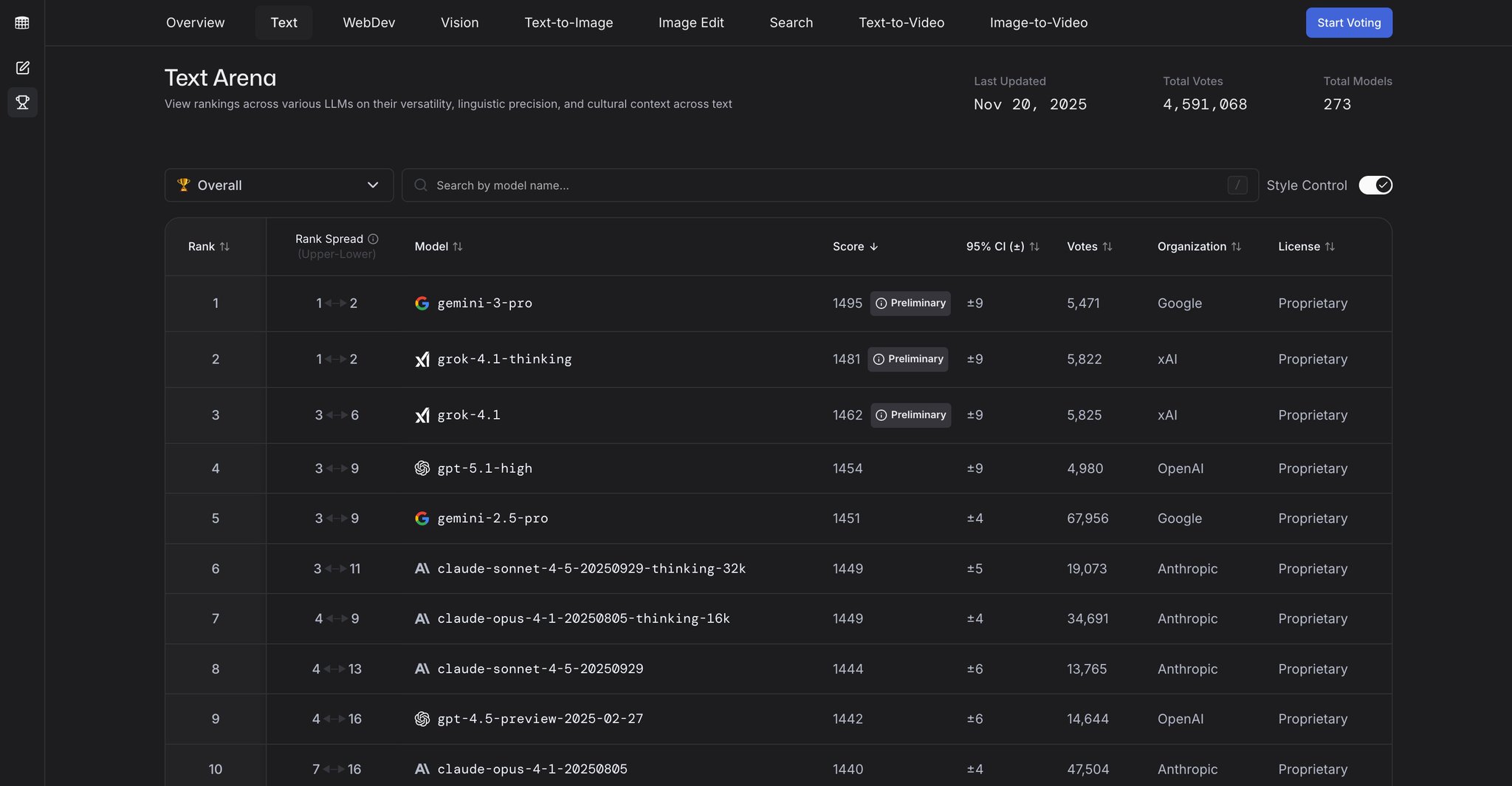Click rank spread 7–16 cell
1512x786 pixels.
pyautogui.click(x=337, y=769)
